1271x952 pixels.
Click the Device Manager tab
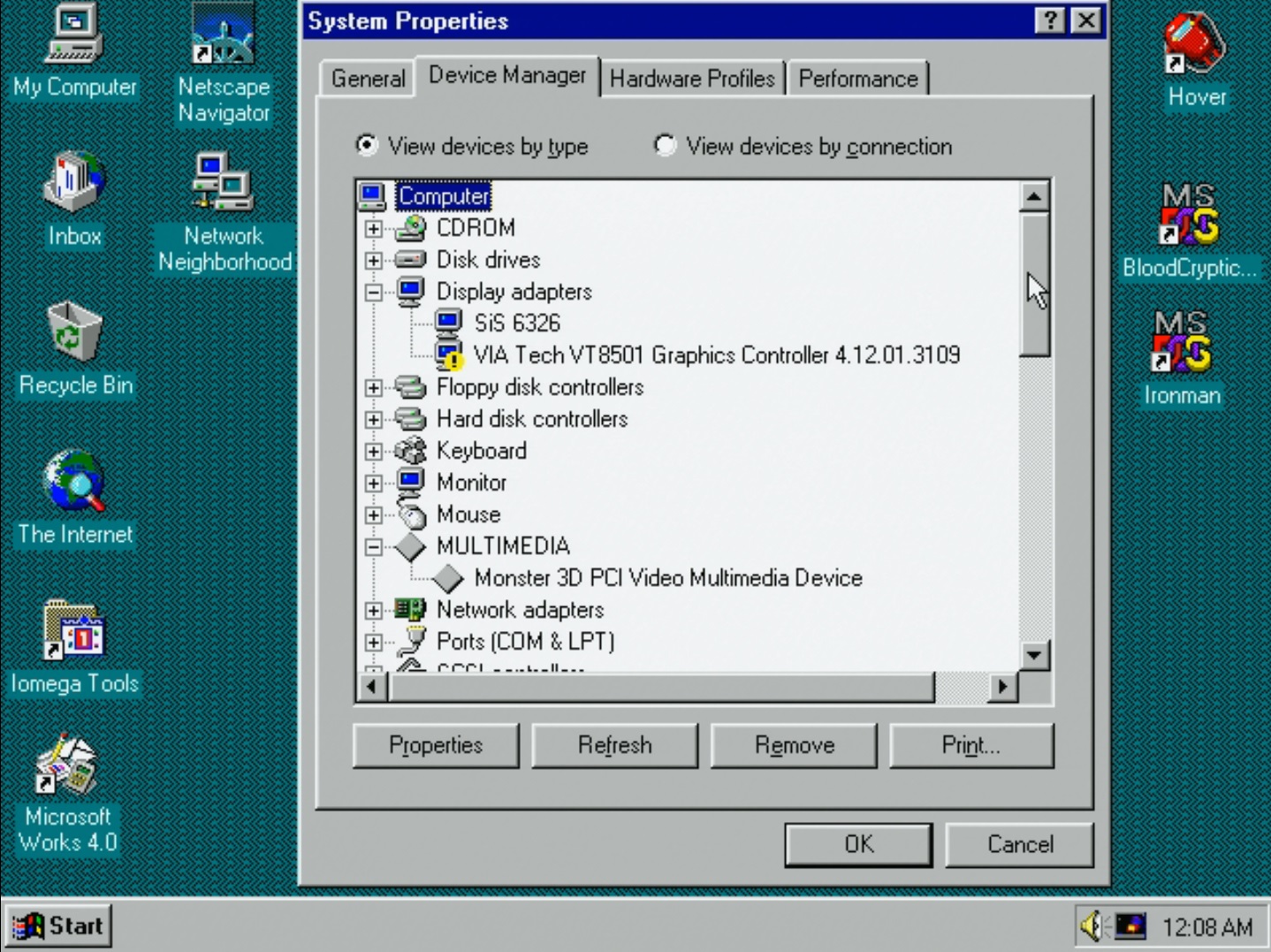click(x=507, y=76)
